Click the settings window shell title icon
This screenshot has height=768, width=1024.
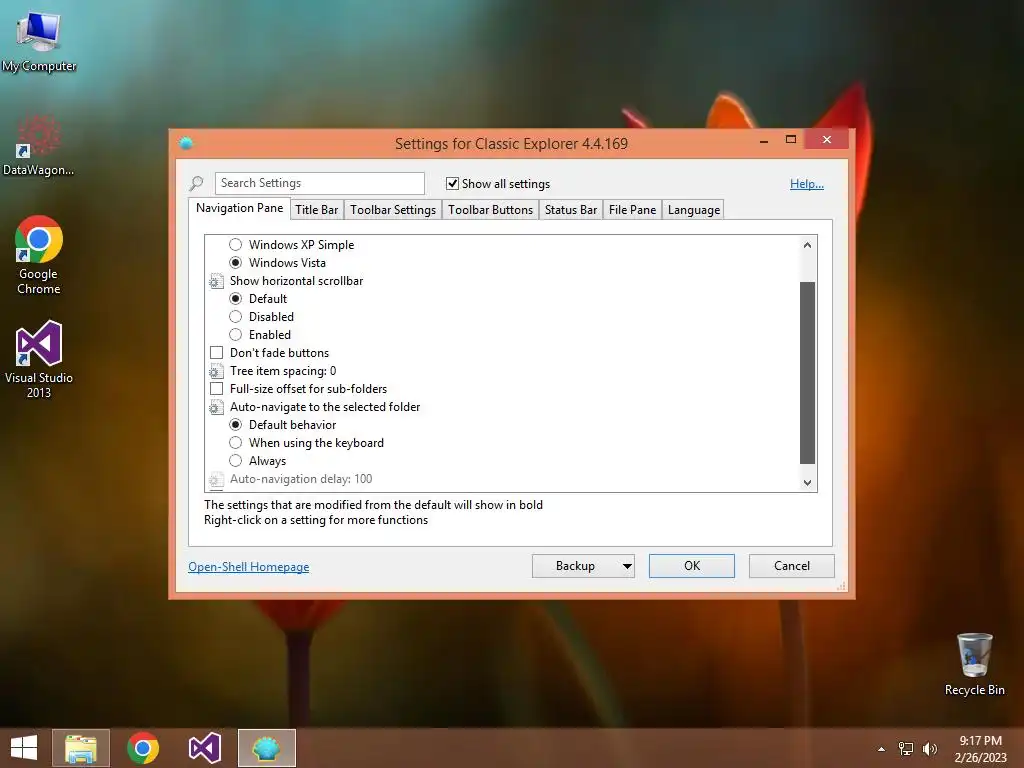(x=186, y=143)
